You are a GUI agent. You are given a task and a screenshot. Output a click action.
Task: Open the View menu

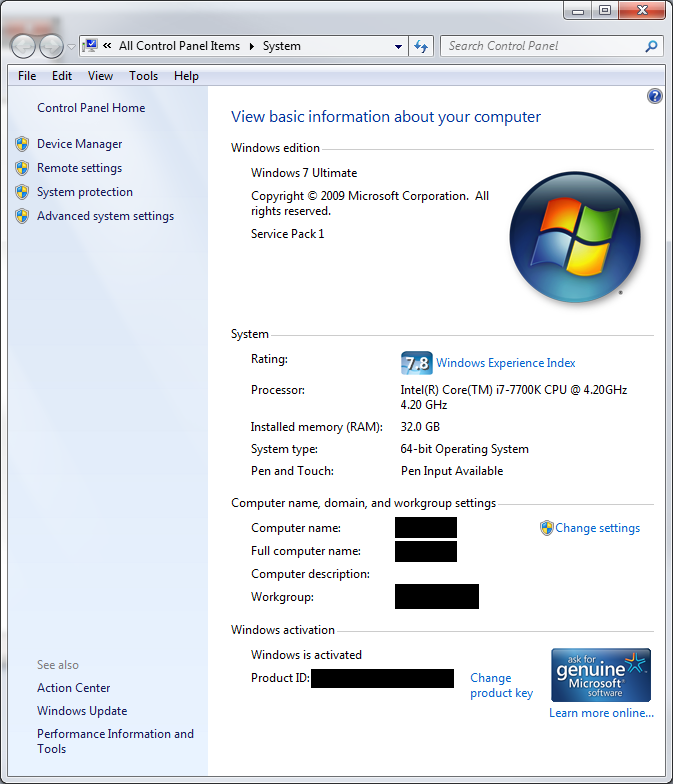(x=100, y=76)
